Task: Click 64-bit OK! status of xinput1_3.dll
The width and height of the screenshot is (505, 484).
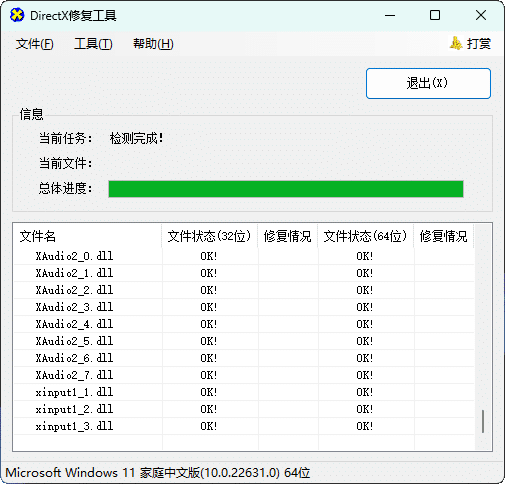Action: (x=365, y=426)
